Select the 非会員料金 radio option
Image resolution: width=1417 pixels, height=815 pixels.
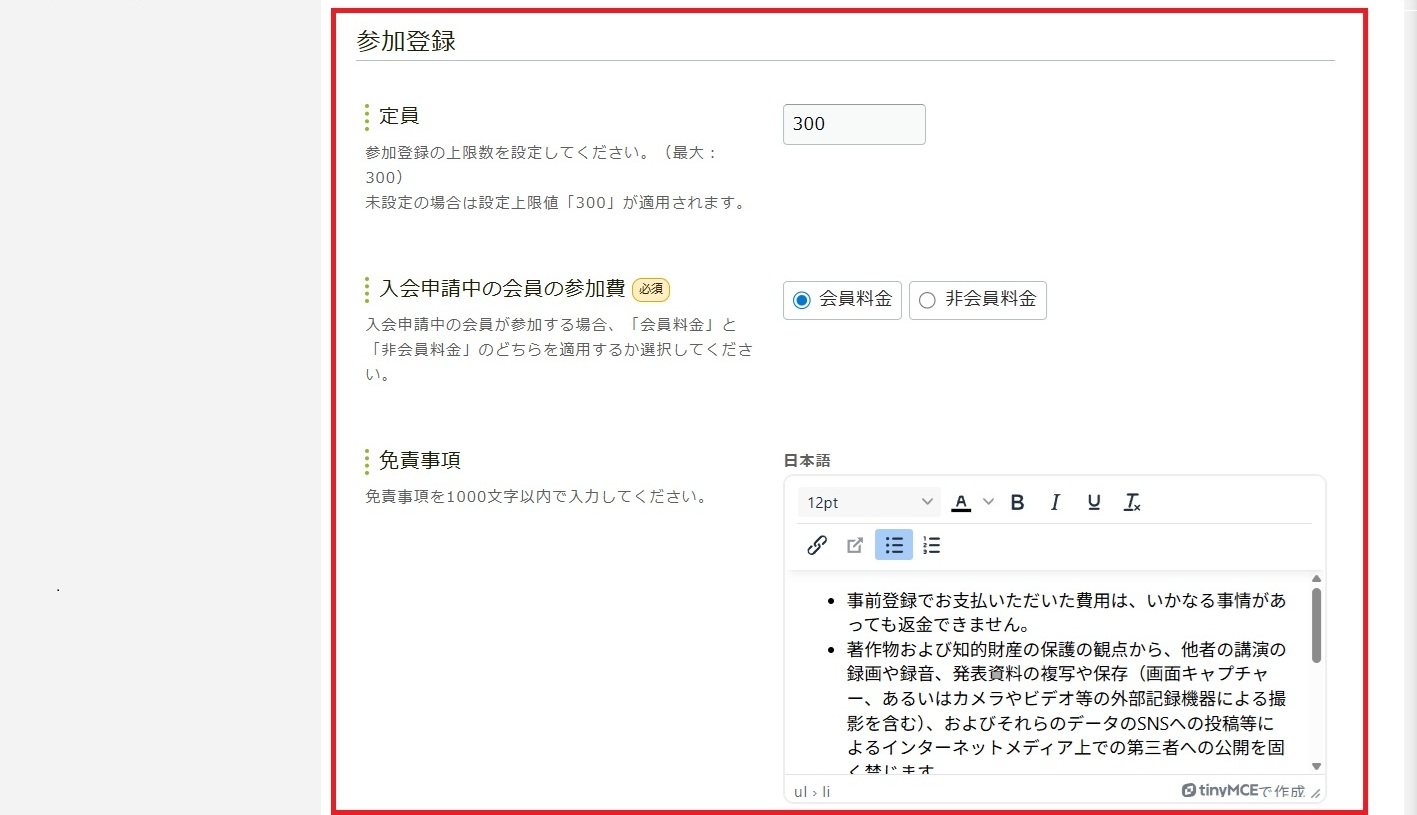point(927,300)
